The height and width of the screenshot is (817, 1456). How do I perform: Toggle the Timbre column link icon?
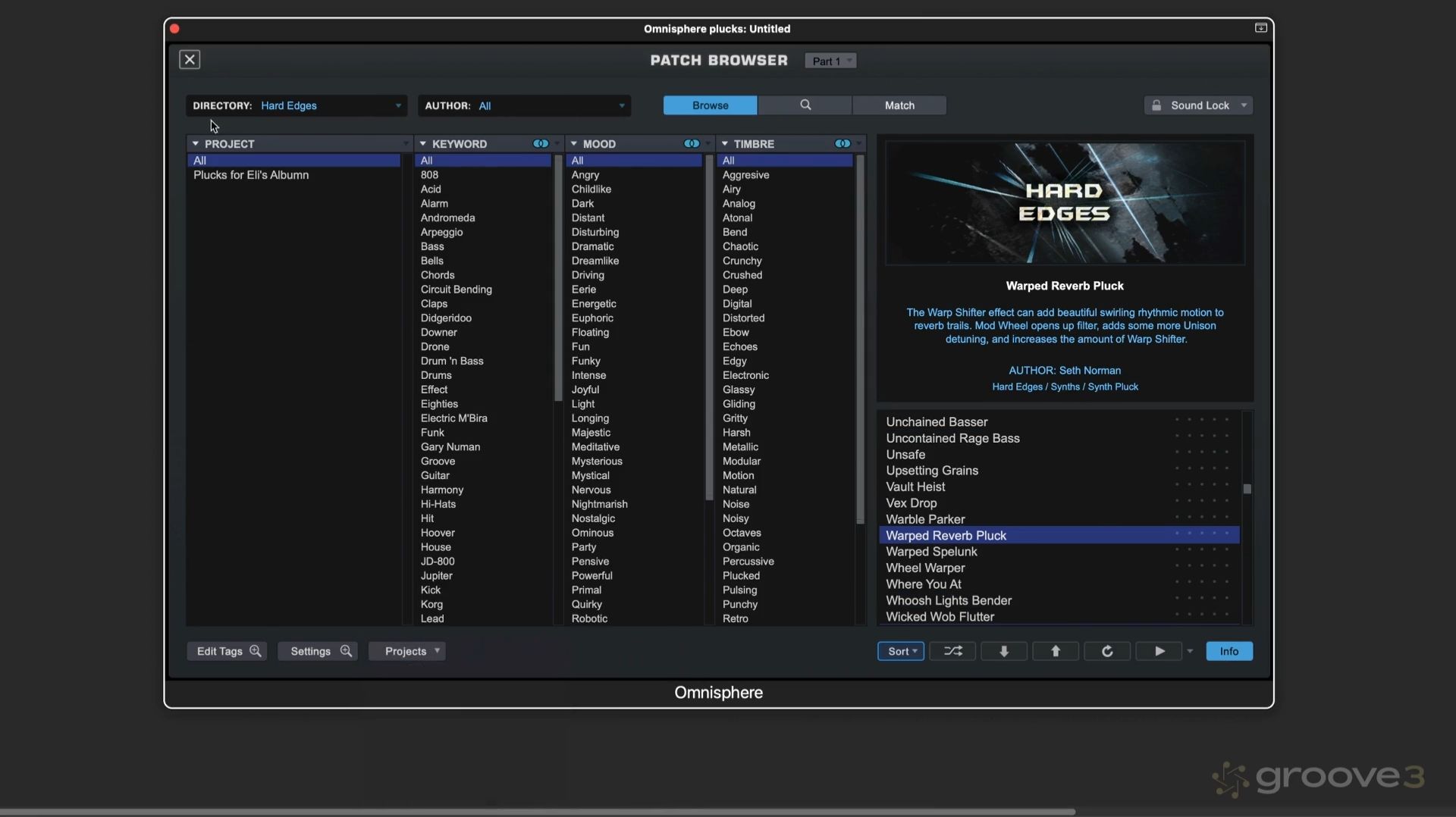[x=843, y=143]
